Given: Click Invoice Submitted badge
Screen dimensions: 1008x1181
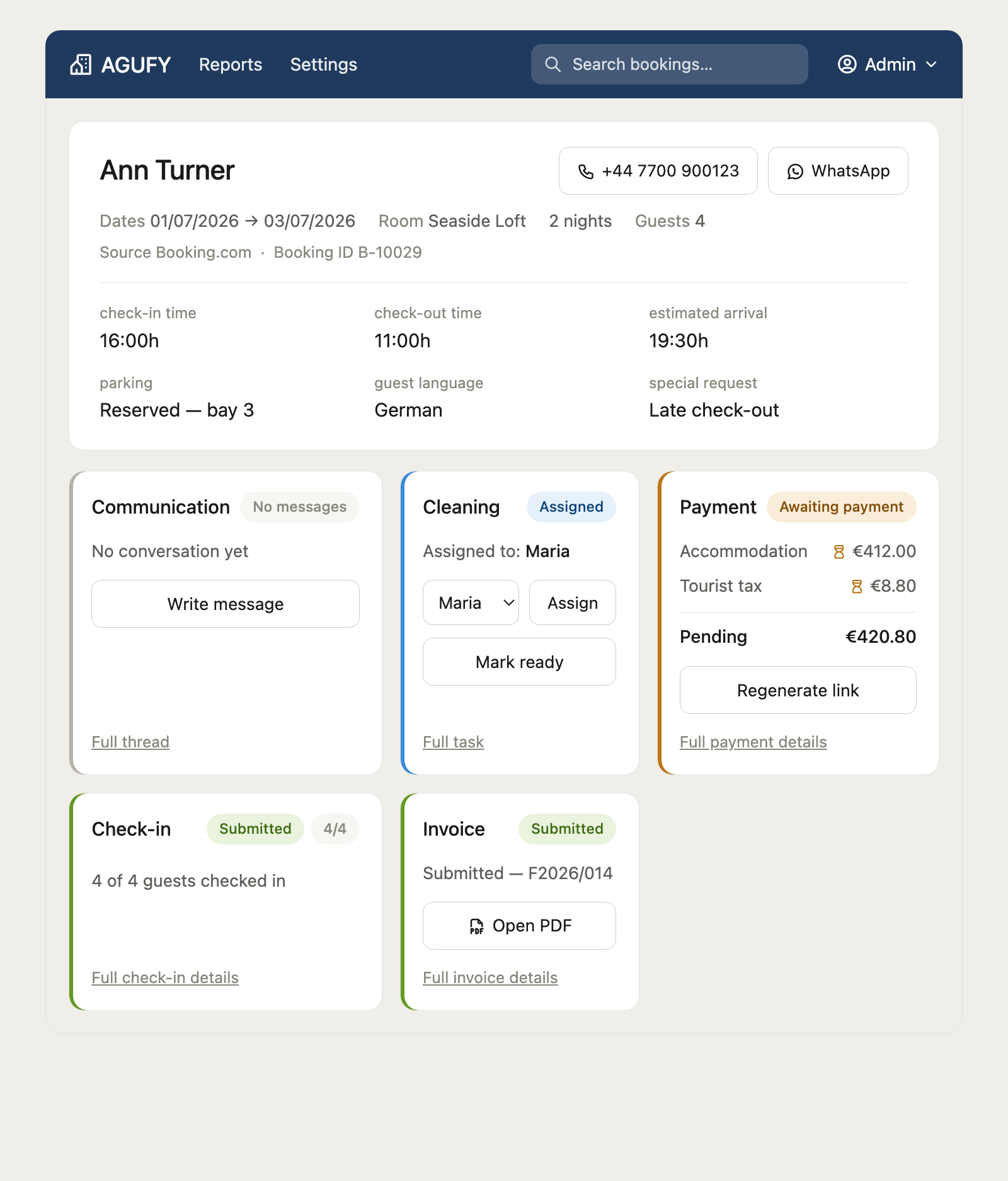Looking at the screenshot, I should coord(567,829).
